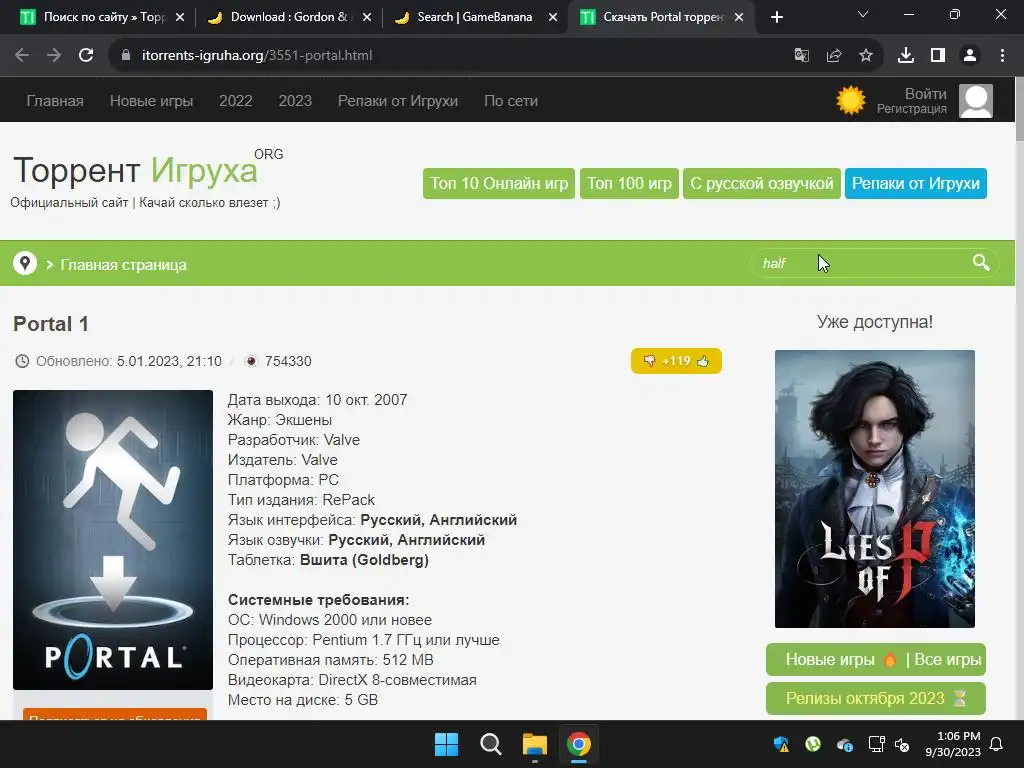
Task: Open File Explorer from taskbar
Action: point(534,744)
